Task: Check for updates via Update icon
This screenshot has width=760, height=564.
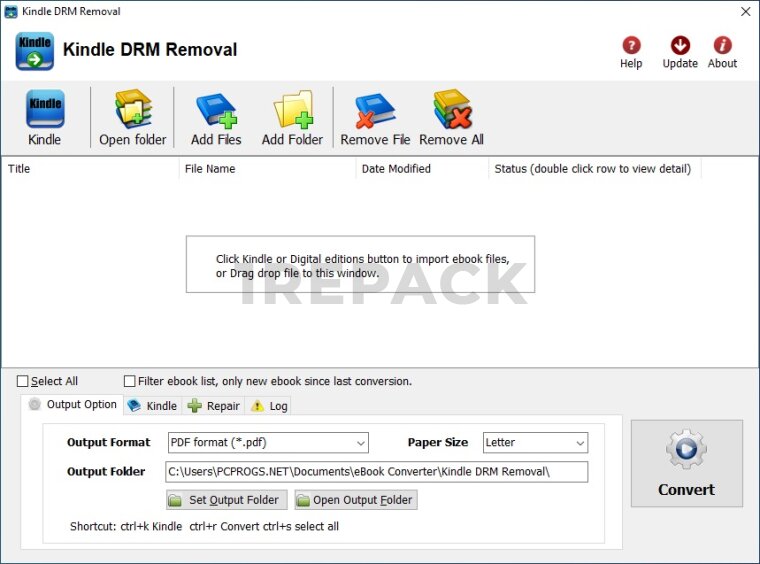Action: point(680,46)
